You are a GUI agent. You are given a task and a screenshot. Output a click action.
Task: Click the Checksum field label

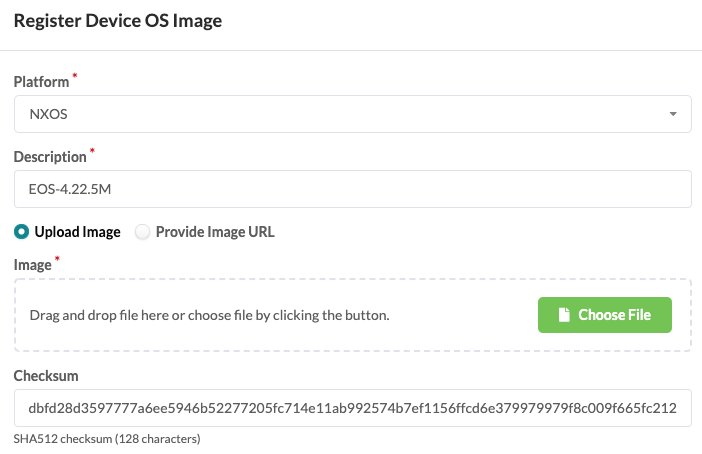pos(46,376)
